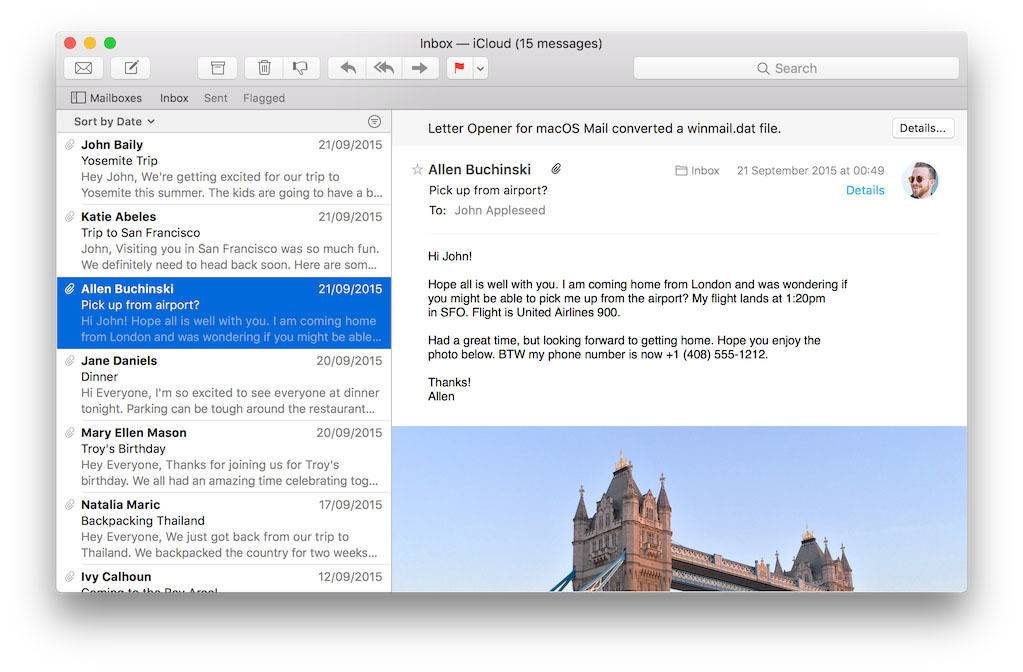Reply all using the double-arrow icon
Screen dimensions: 1023x672
tap(384, 68)
